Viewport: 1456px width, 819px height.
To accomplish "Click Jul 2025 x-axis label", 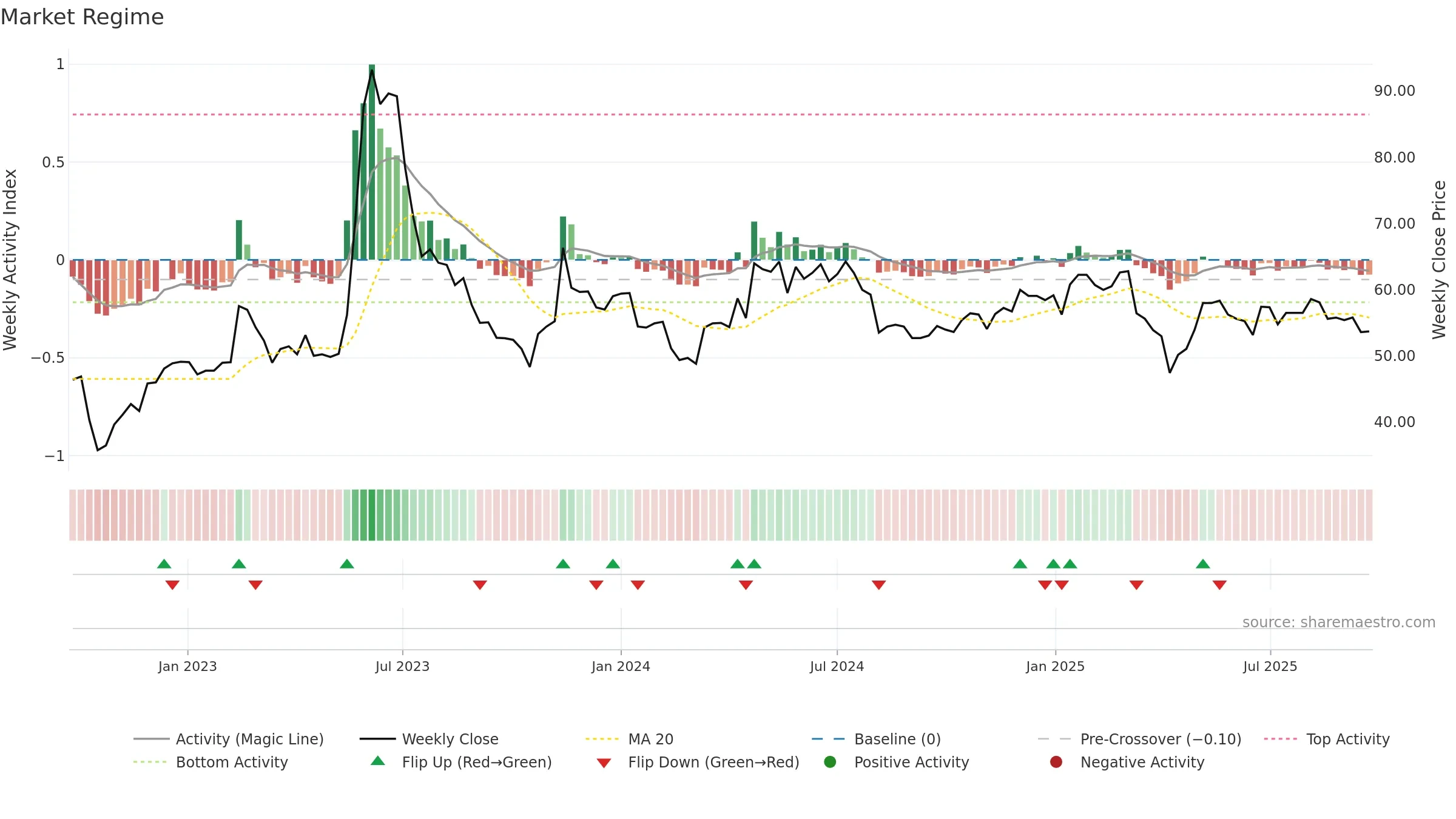I will pos(1270,666).
